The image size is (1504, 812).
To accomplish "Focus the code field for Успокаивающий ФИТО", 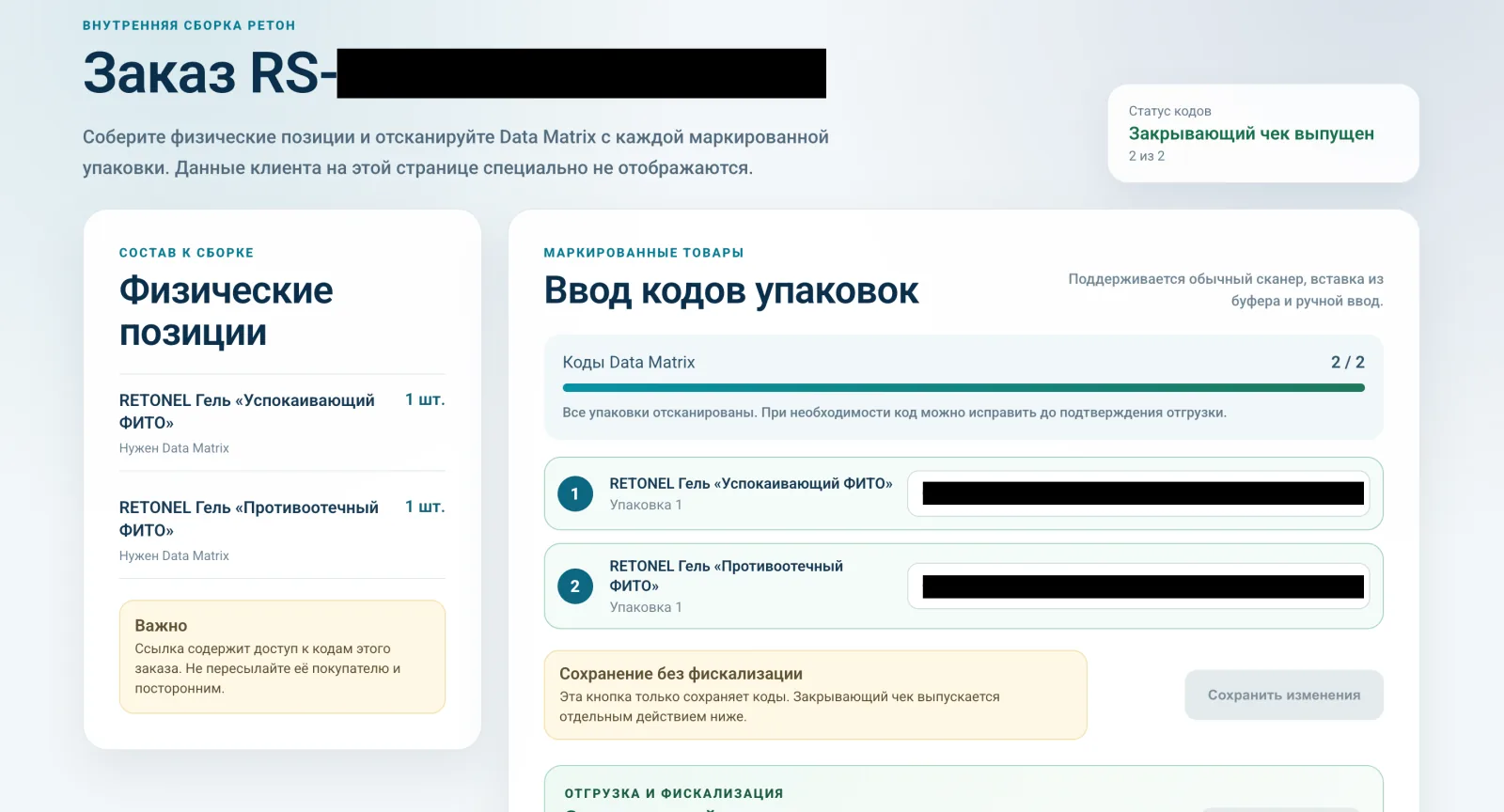I will (x=1137, y=493).
